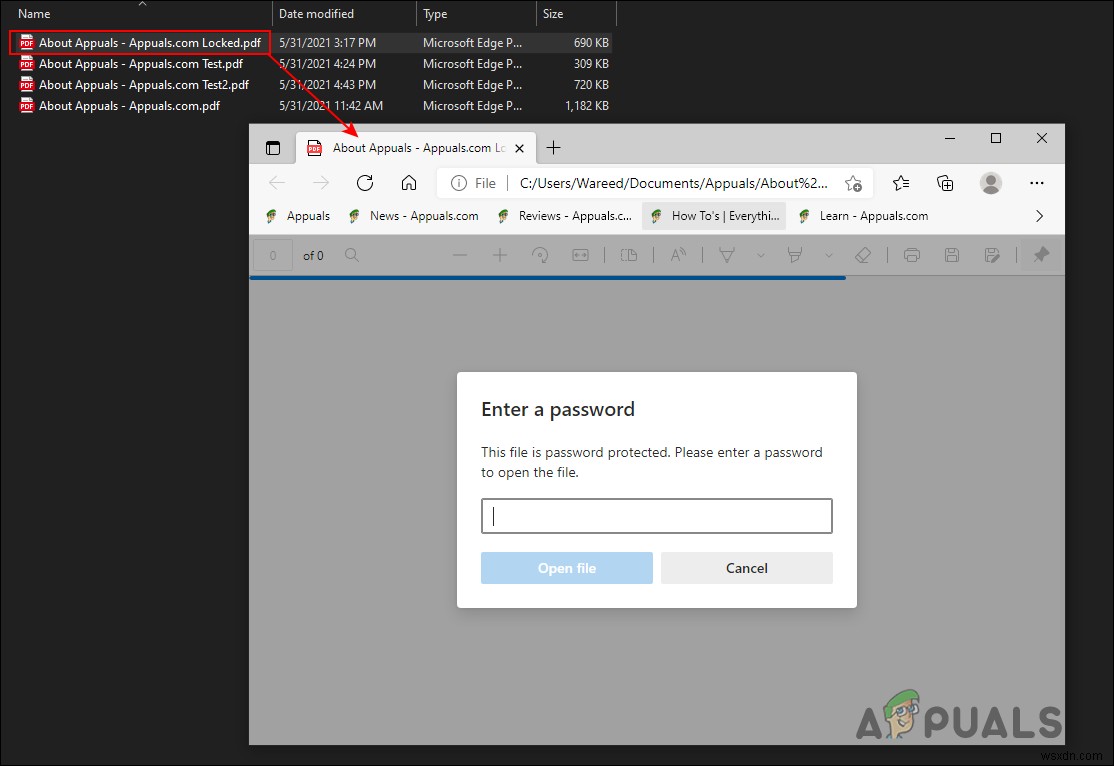The height and width of the screenshot is (766, 1114).
Task: Pin the PDF toolbar
Action: 1041,255
